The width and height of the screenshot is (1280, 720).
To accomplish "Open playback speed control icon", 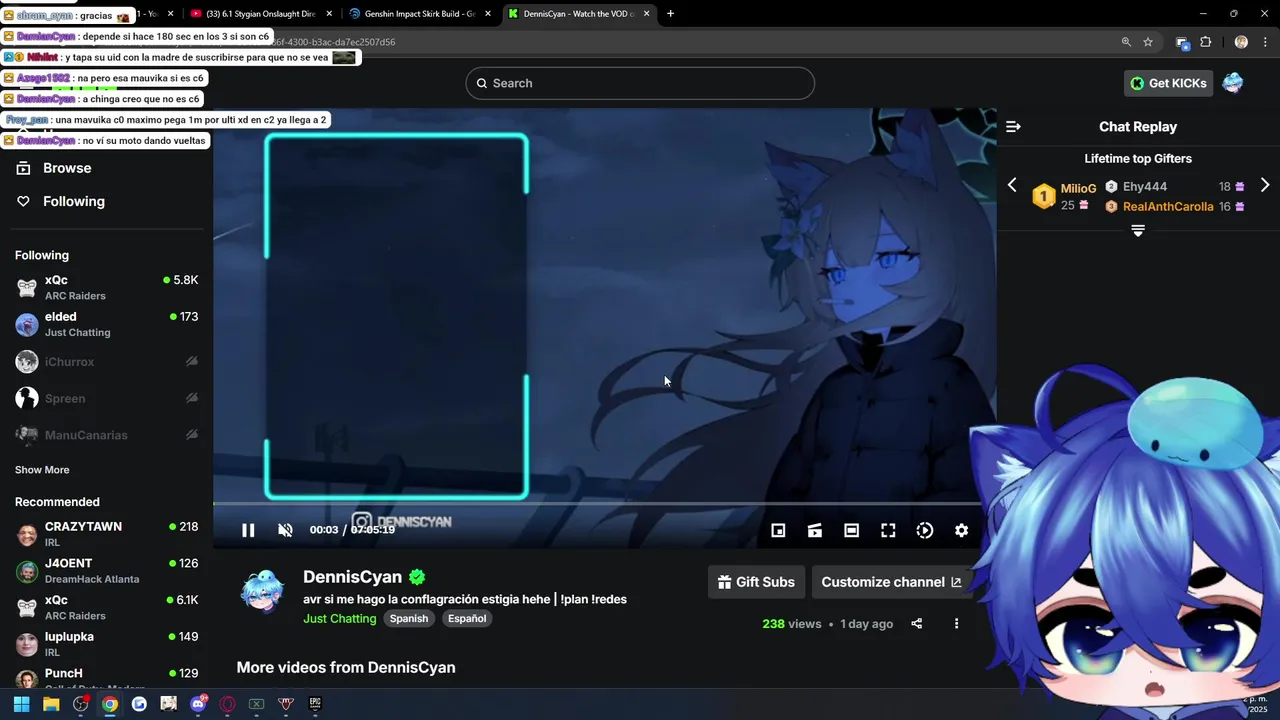I will click(925, 531).
